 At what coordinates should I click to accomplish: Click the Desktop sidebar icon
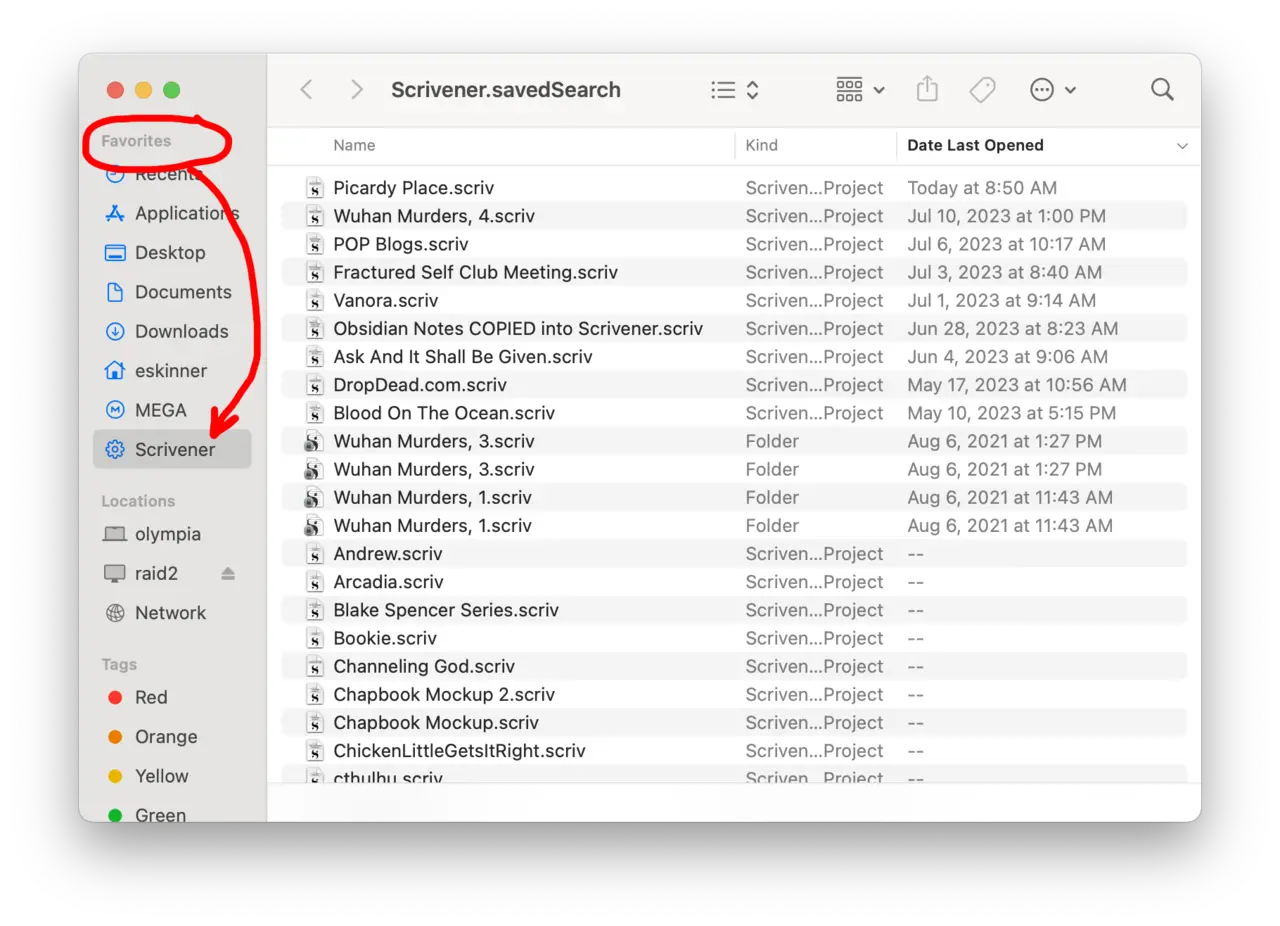(x=115, y=253)
